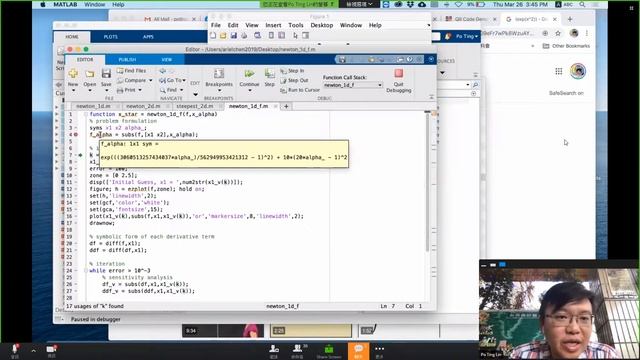Viewport: 640px width, 360px height.
Task: Open Tools menu in Figure window
Action: 296,25
